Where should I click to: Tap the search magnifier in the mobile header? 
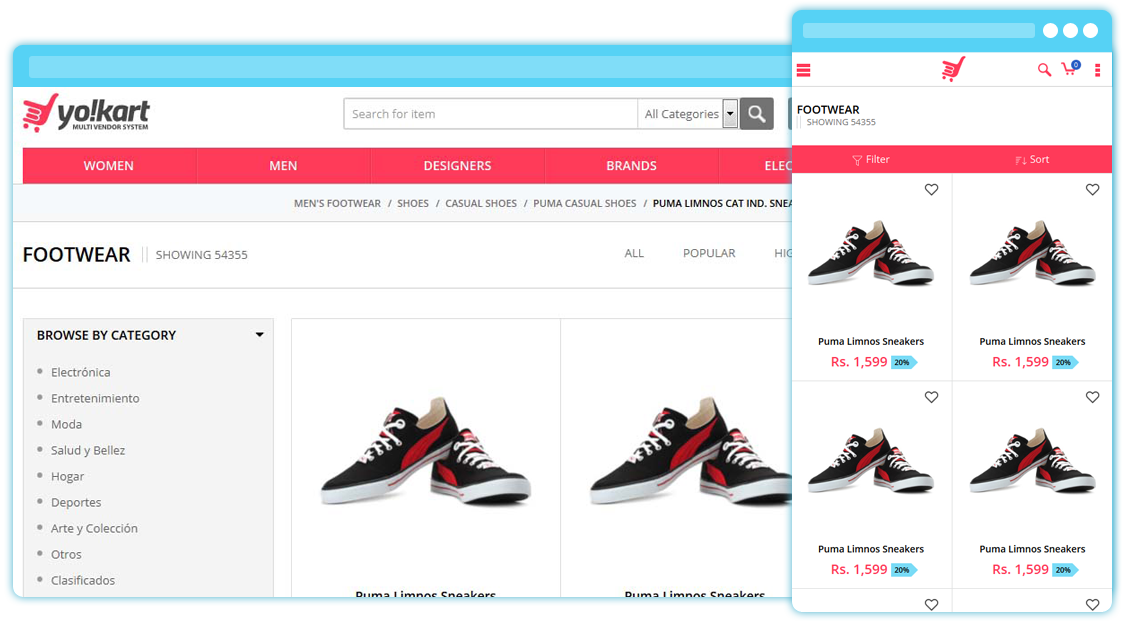click(x=1044, y=69)
